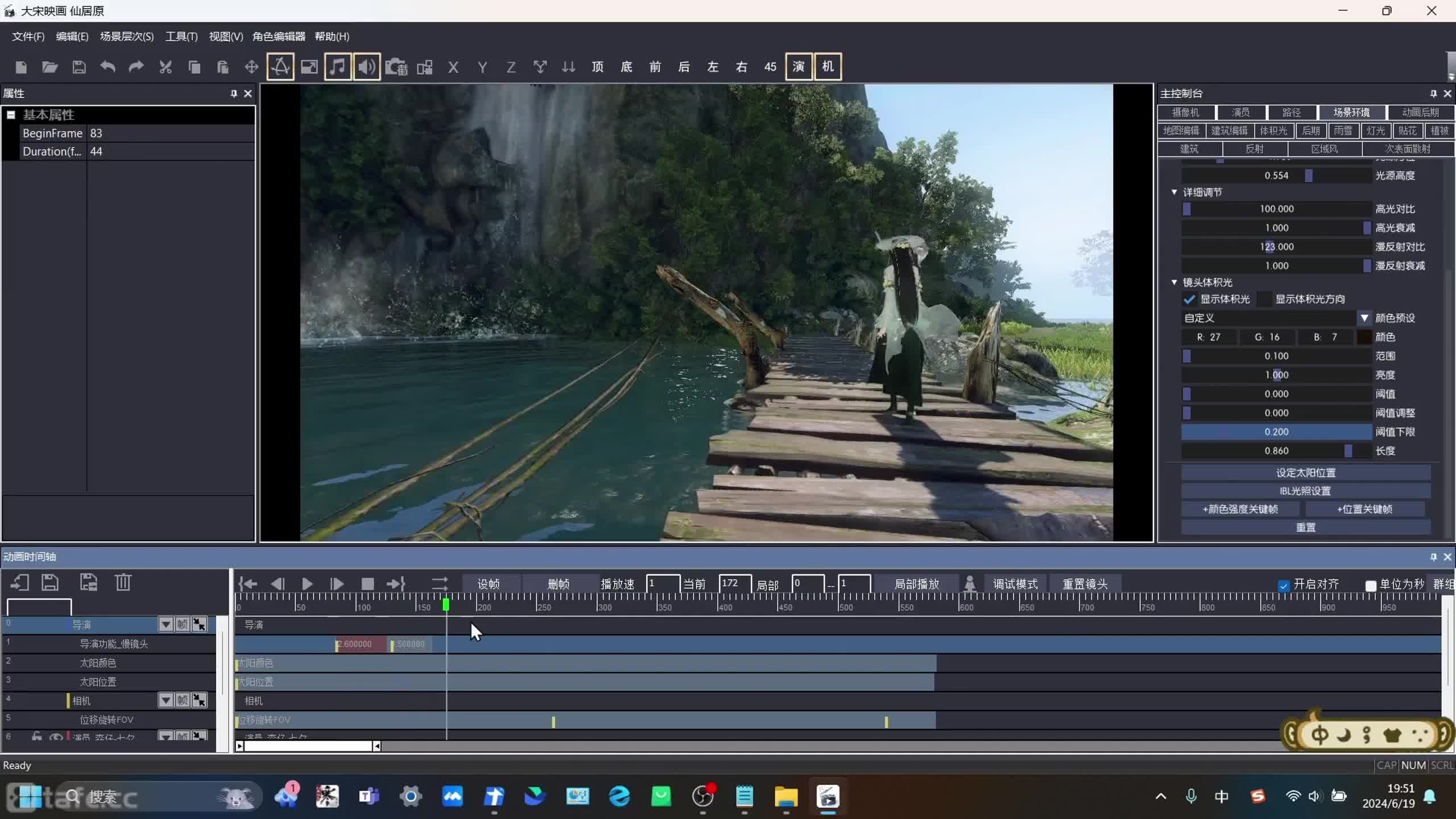Screen dimensions: 1456x819
Task: Constrain to the Y axis
Action: (482, 67)
